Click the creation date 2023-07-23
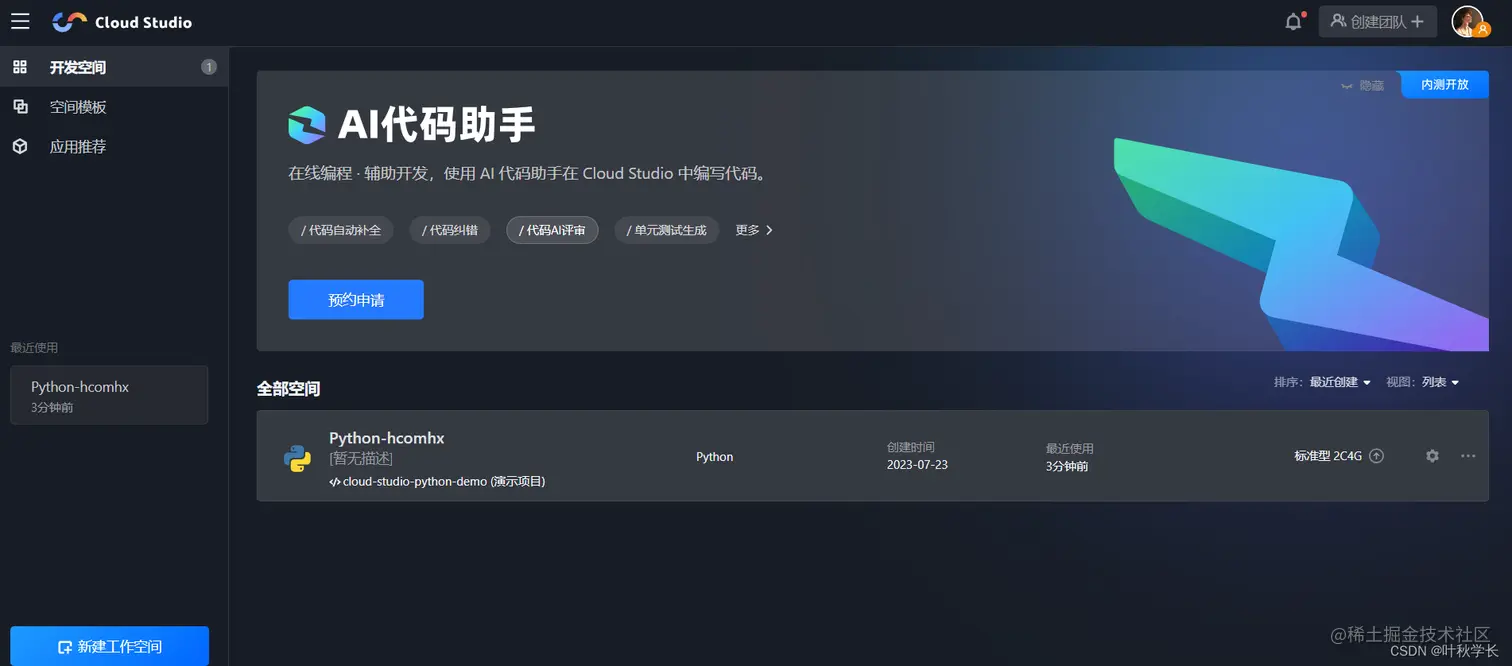Screen dimensions: 1512x666 (917, 466)
